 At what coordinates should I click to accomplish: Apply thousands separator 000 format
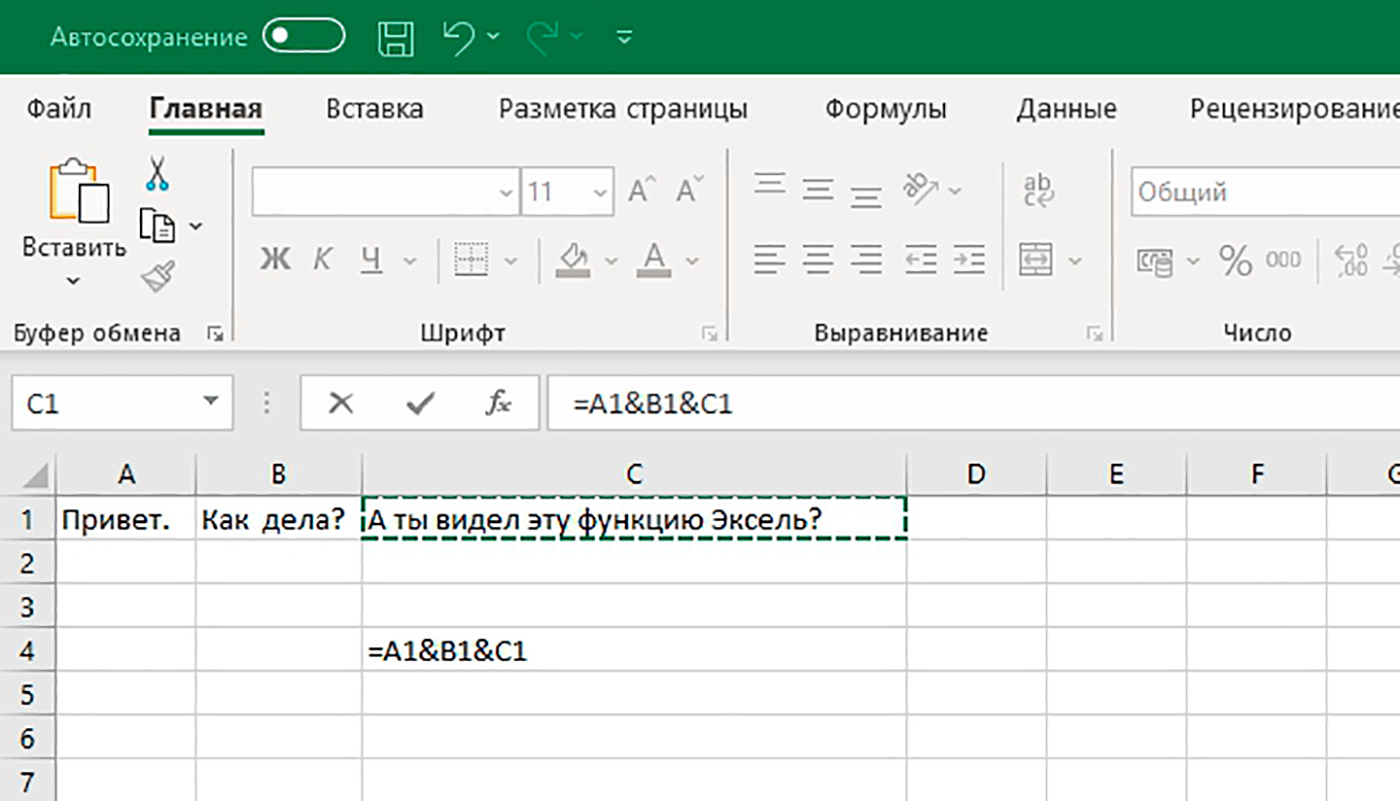click(x=1284, y=261)
